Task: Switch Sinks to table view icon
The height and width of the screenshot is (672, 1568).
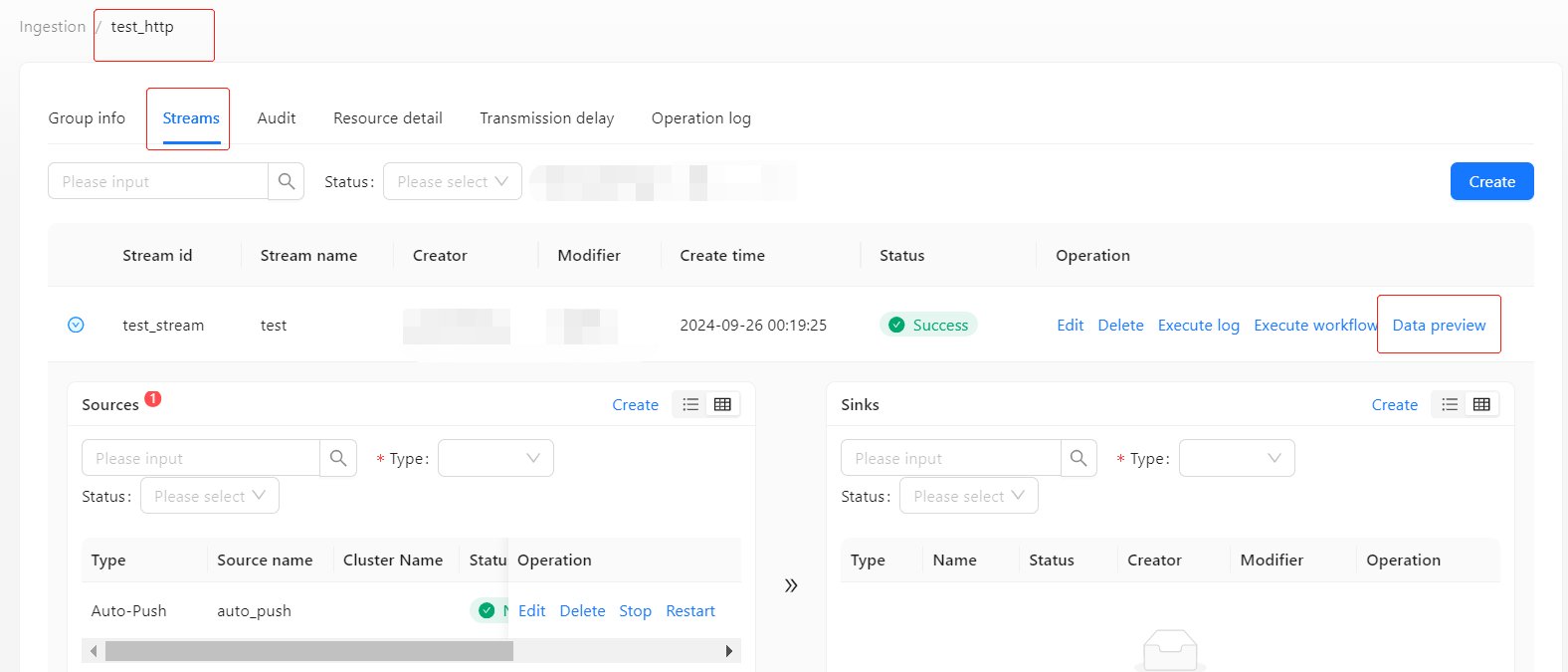Action: pos(1481,404)
